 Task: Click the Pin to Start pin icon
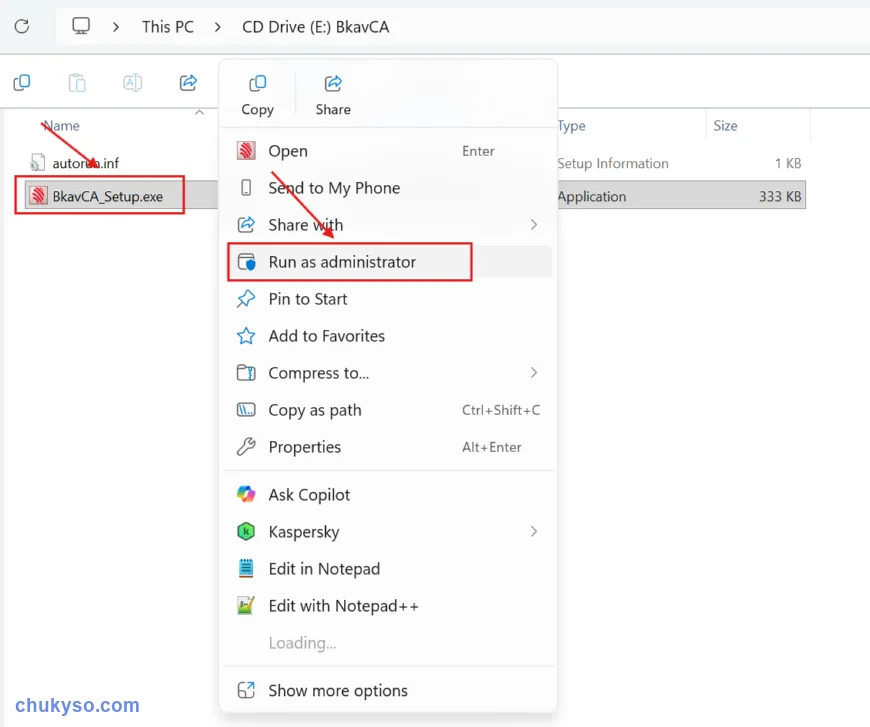[246, 299]
